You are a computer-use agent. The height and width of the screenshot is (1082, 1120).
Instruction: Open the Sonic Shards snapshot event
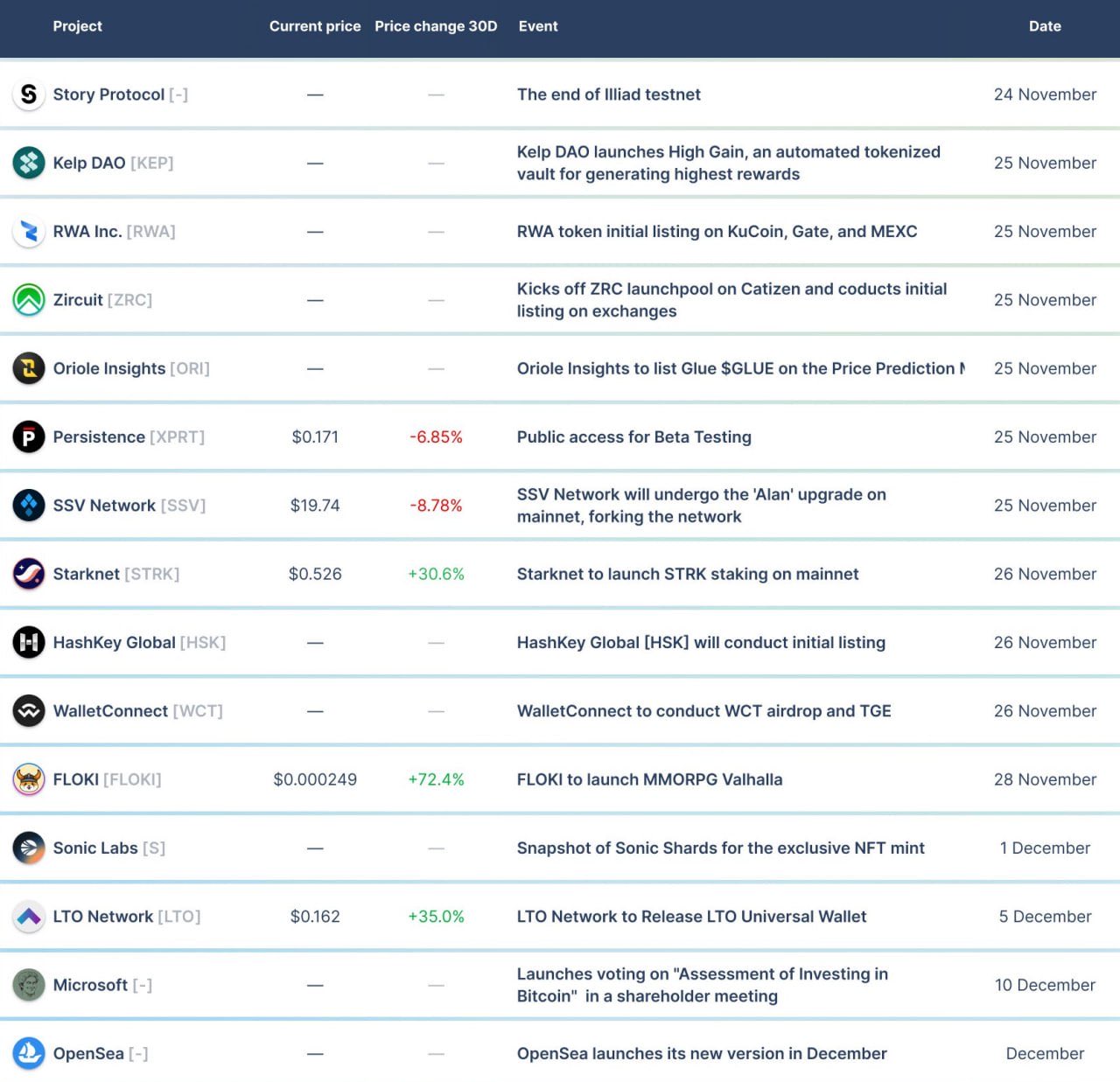coord(720,848)
